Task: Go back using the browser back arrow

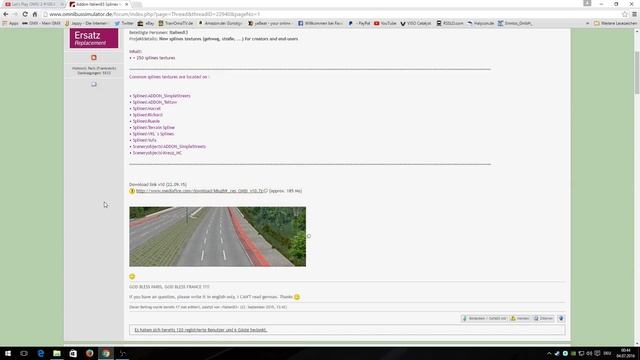Action: (x=6, y=14)
